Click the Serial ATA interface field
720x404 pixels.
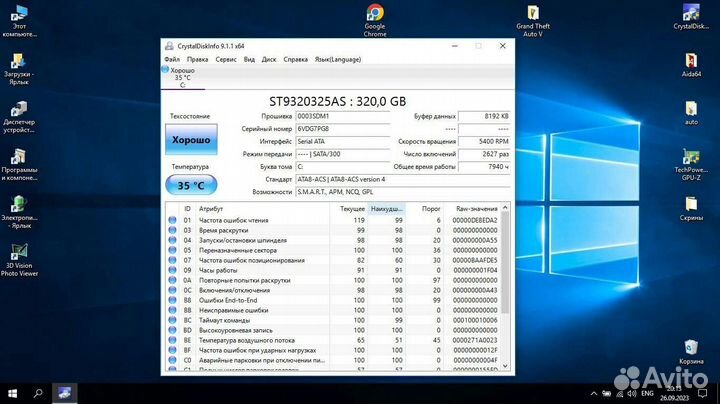point(343,141)
